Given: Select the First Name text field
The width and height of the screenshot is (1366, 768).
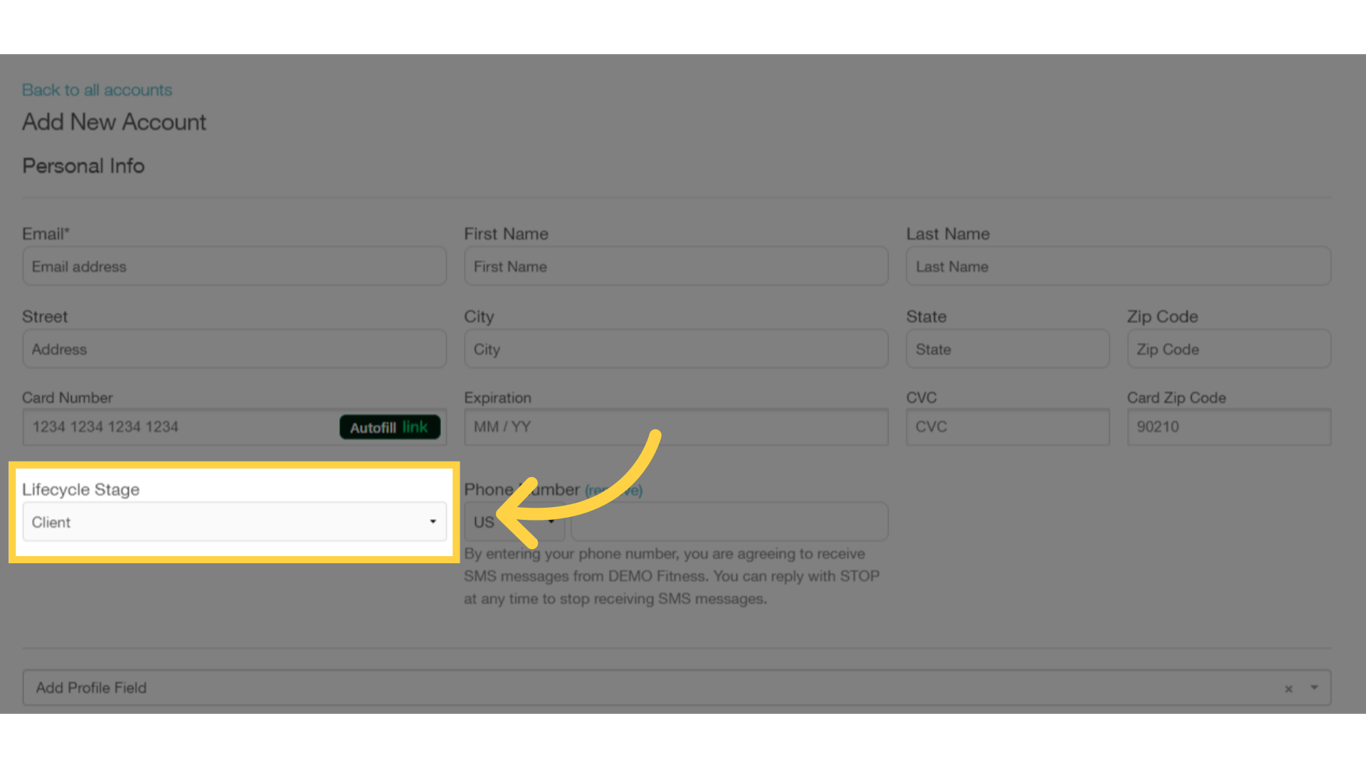Looking at the screenshot, I should tap(676, 266).
